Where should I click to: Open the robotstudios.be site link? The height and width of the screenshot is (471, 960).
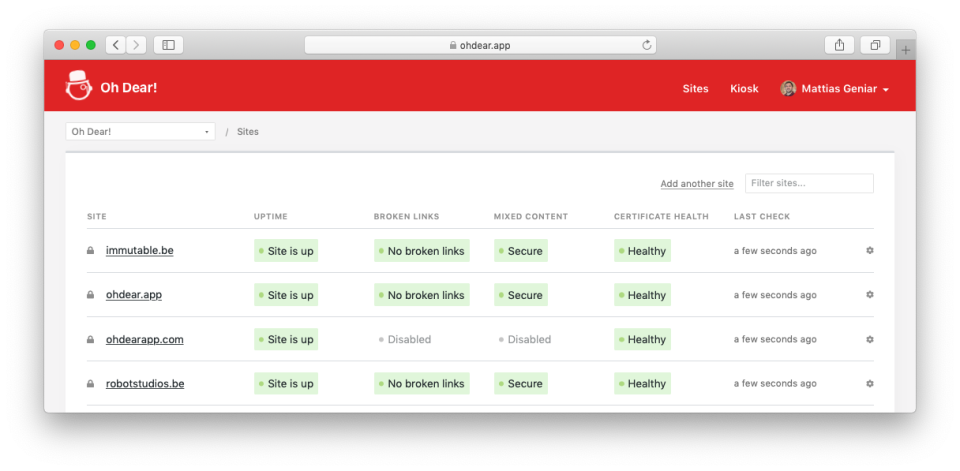click(x=145, y=383)
